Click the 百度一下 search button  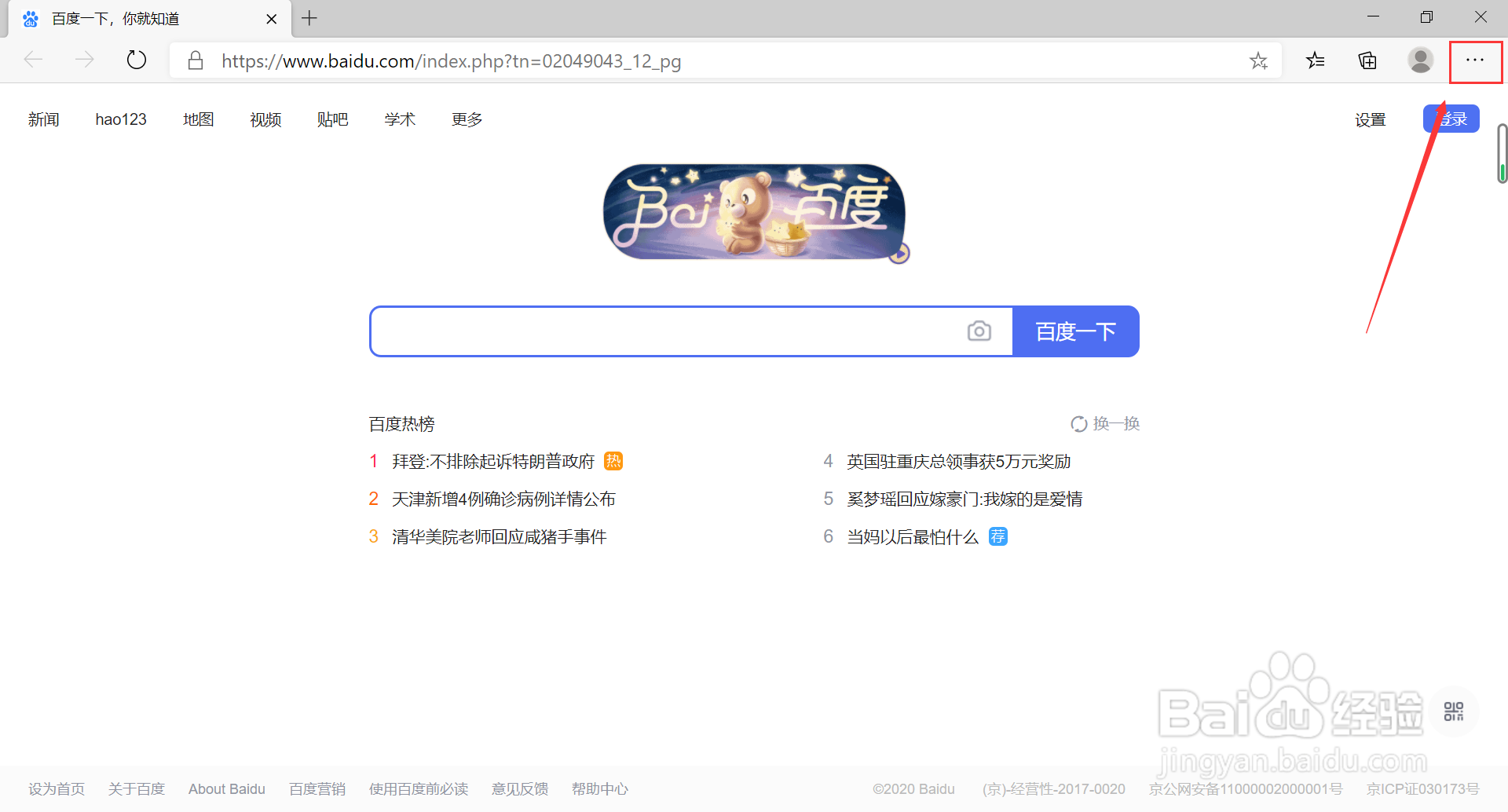(1075, 331)
